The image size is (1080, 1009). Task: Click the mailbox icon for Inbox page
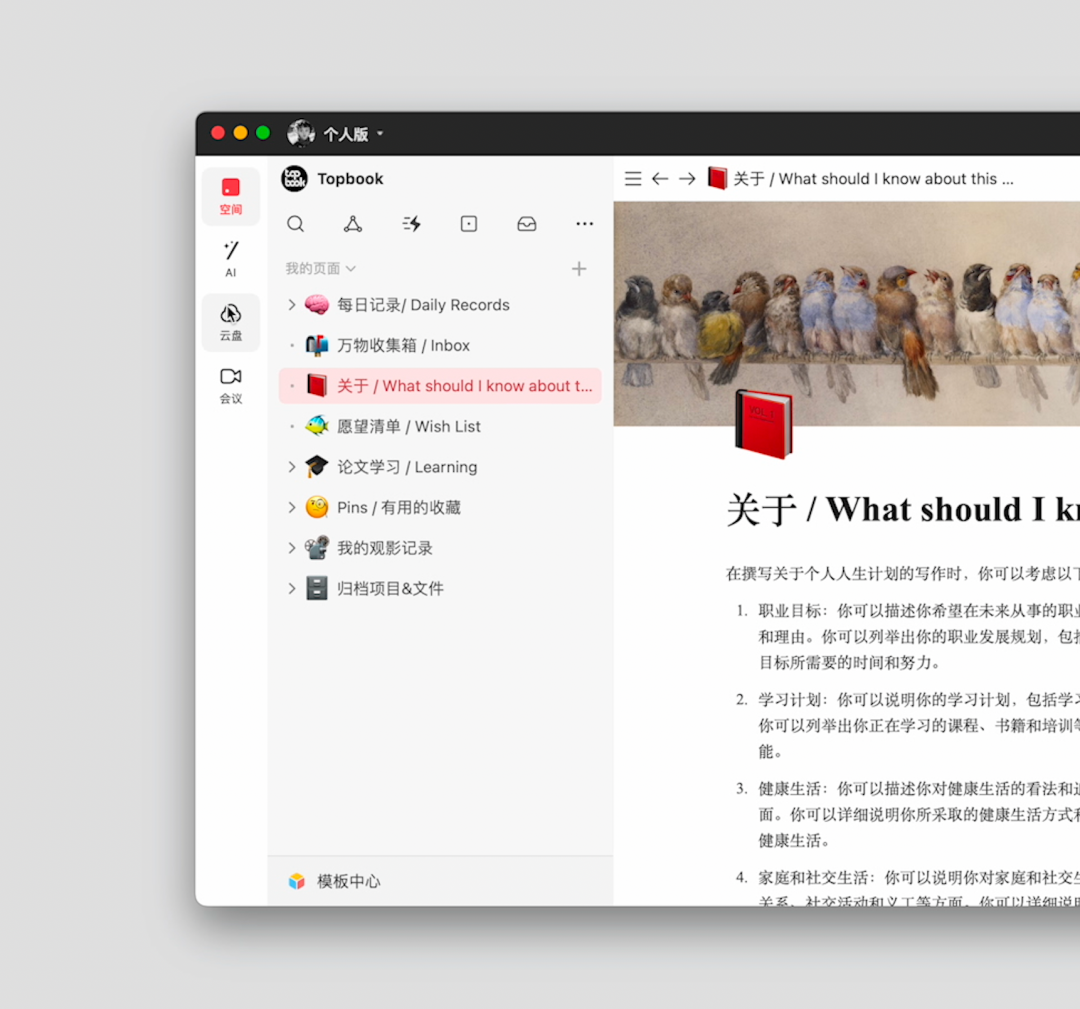pyautogui.click(x=317, y=346)
